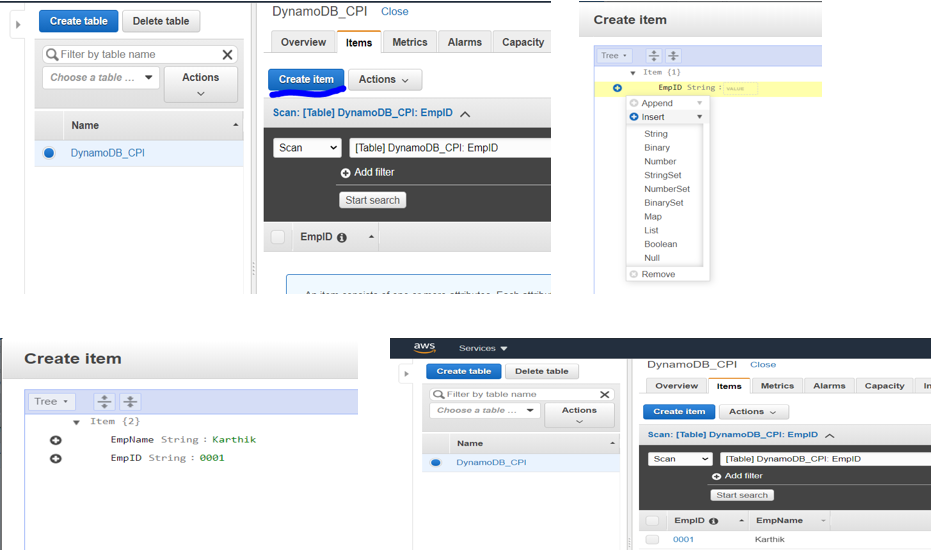Screen dimensions: 948x556
Task: Click the Remove icon in the popup menu
Action: point(634,274)
